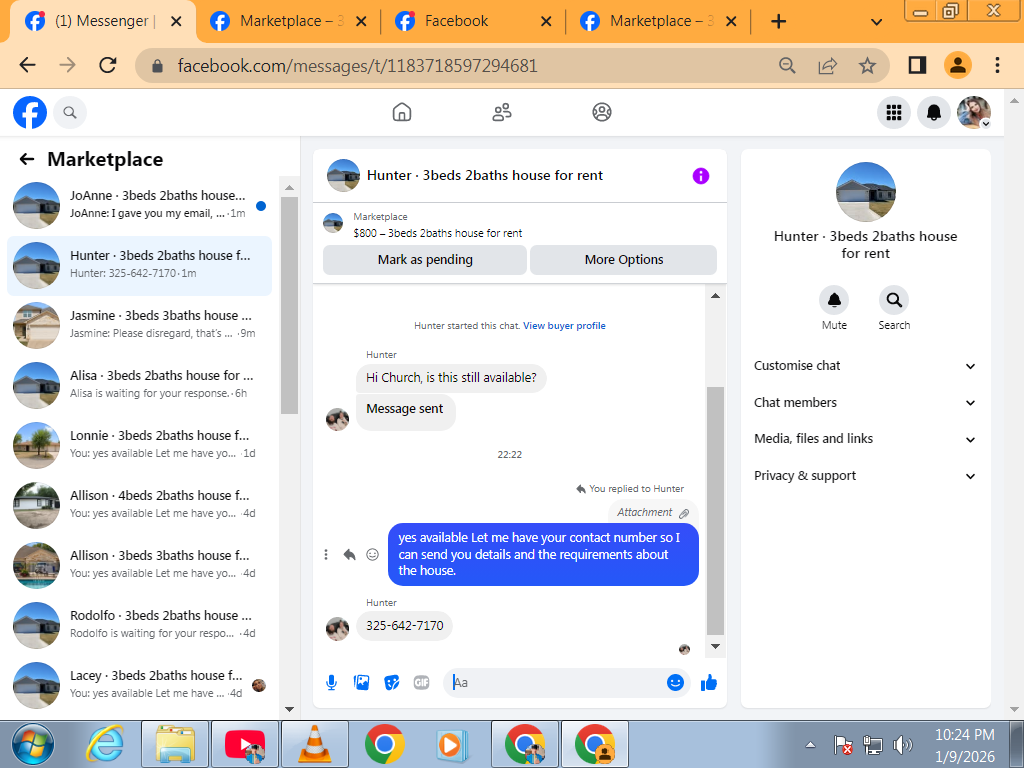The image size is (1024, 768).
Task: Open the Attachment link above blue message
Action: [x=653, y=513]
